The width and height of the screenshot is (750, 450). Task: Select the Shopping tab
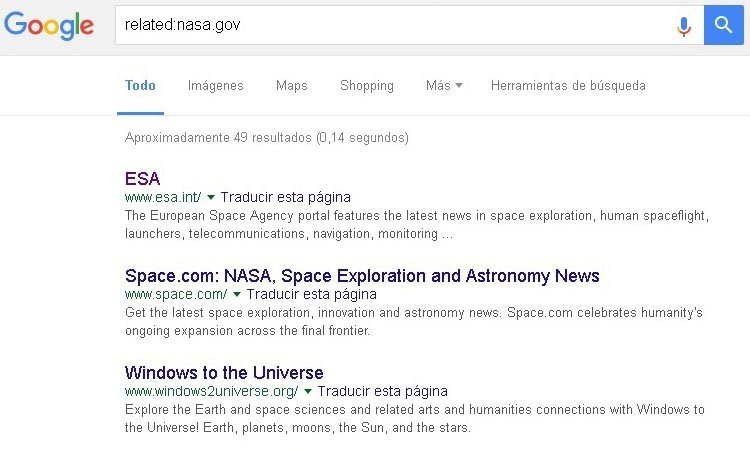366,86
